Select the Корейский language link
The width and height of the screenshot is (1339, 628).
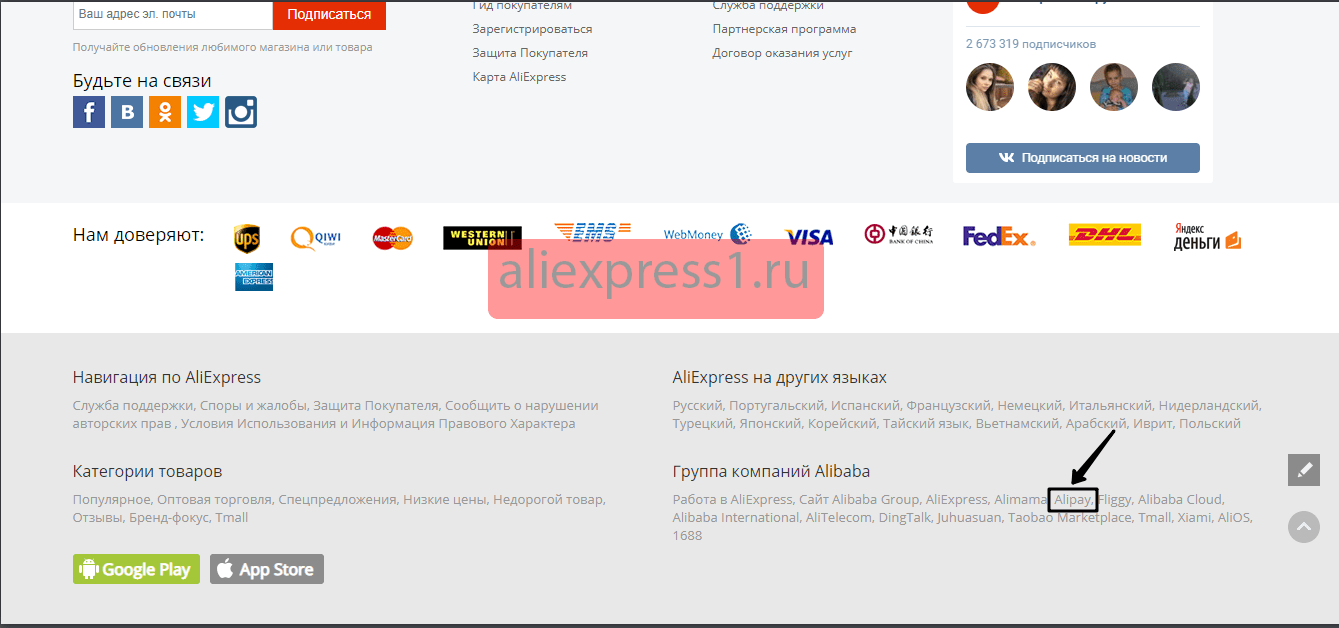point(842,424)
